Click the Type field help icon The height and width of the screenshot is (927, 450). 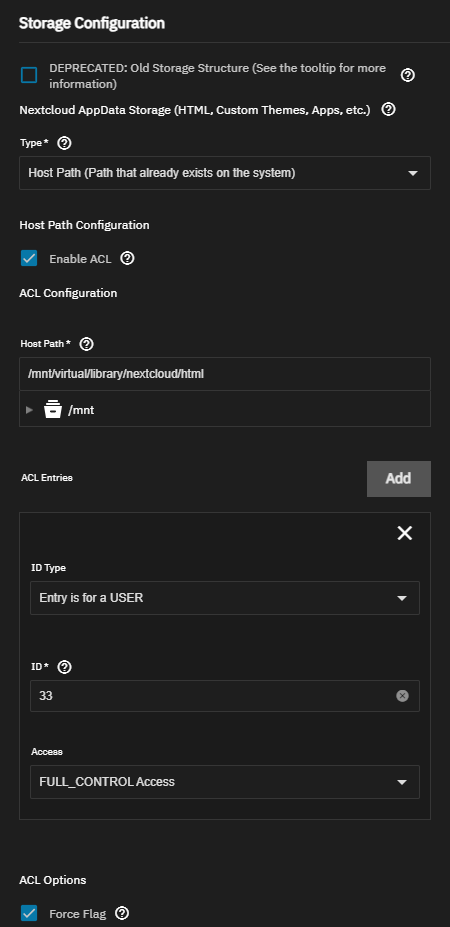click(x=65, y=143)
